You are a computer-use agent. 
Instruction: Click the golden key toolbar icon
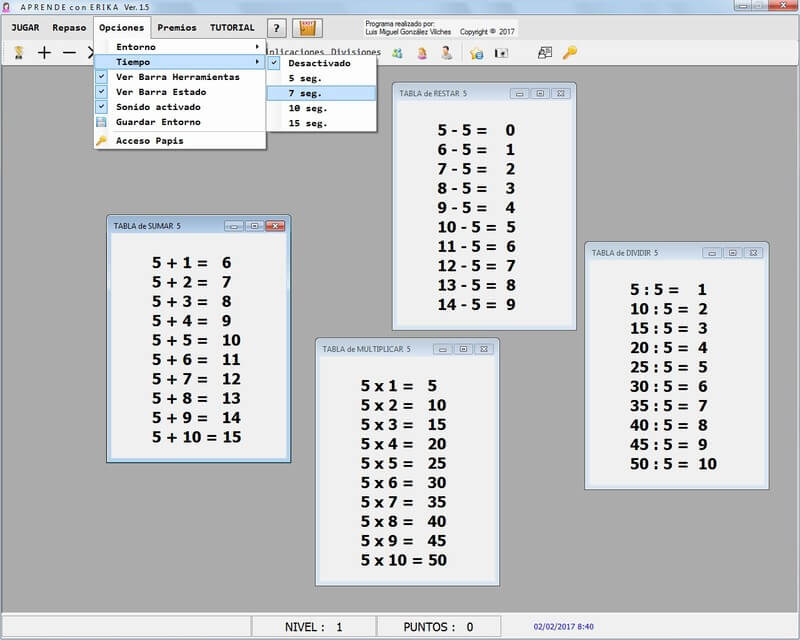pos(570,52)
